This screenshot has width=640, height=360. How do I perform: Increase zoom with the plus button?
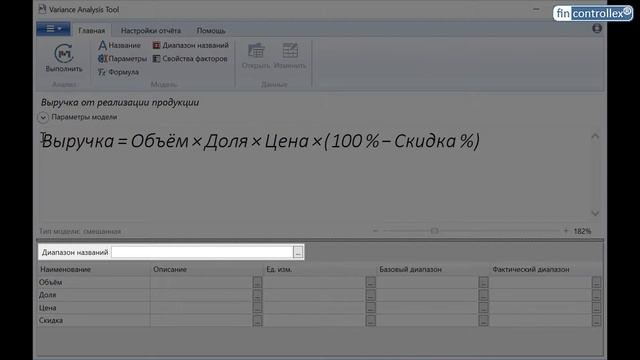click(x=566, y=231)
